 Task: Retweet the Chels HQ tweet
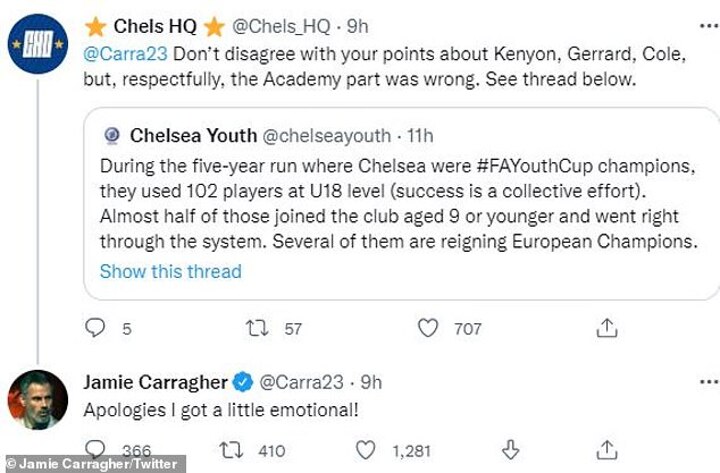[x=260, y=327]
